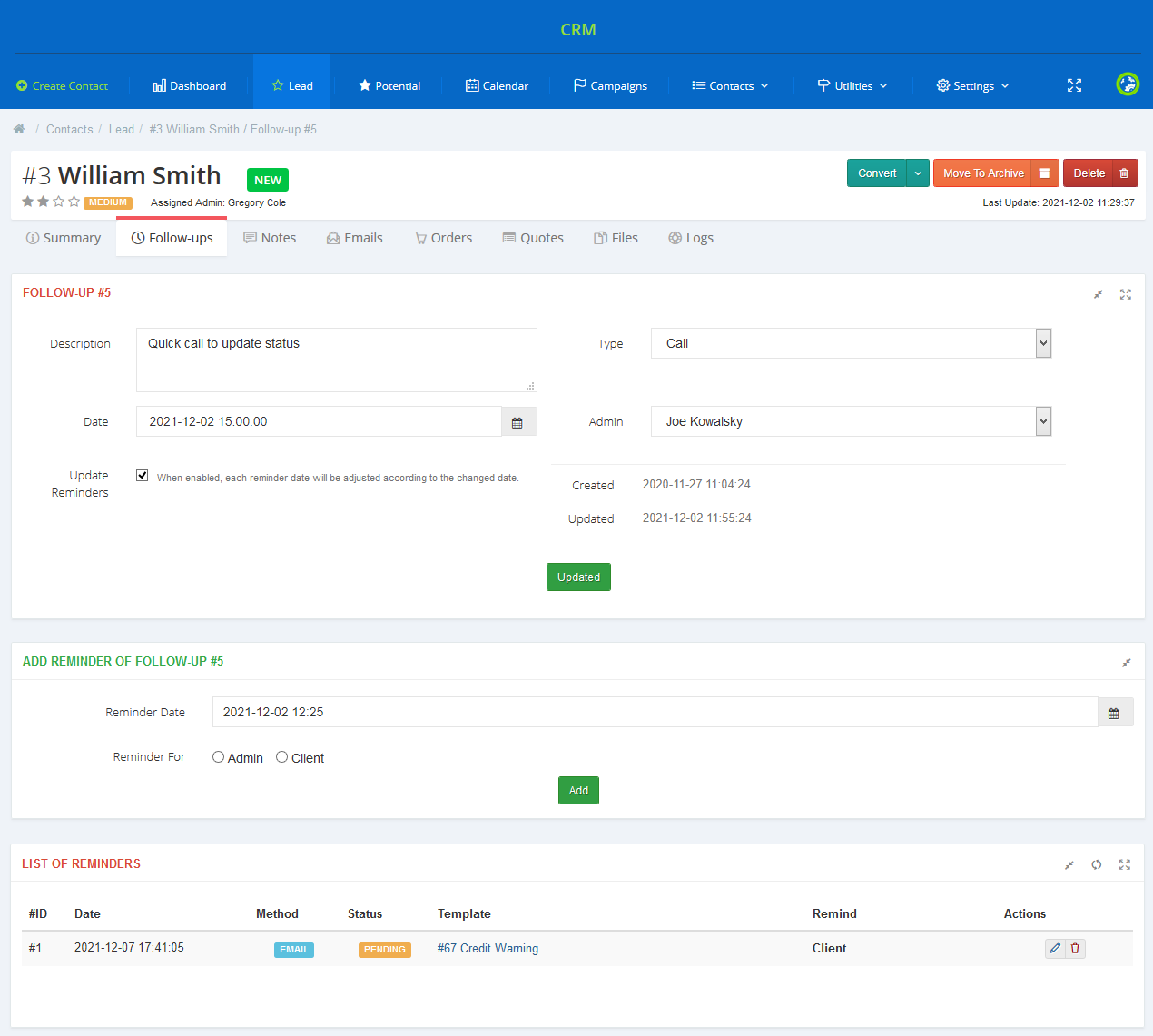Open the Settings menu dropdown

[972, 86]
